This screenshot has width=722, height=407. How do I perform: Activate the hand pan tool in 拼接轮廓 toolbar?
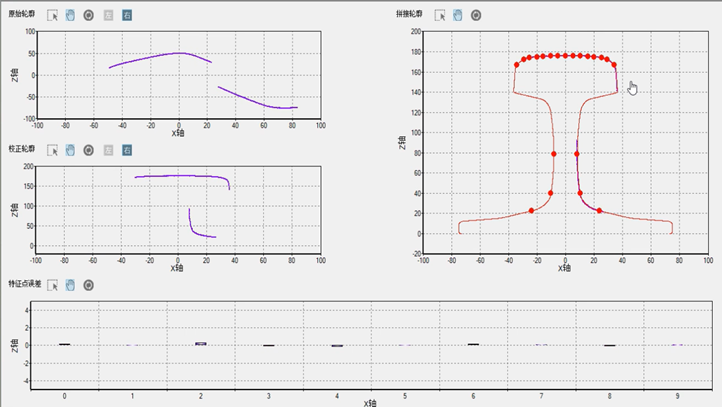(x=457, y=16)
